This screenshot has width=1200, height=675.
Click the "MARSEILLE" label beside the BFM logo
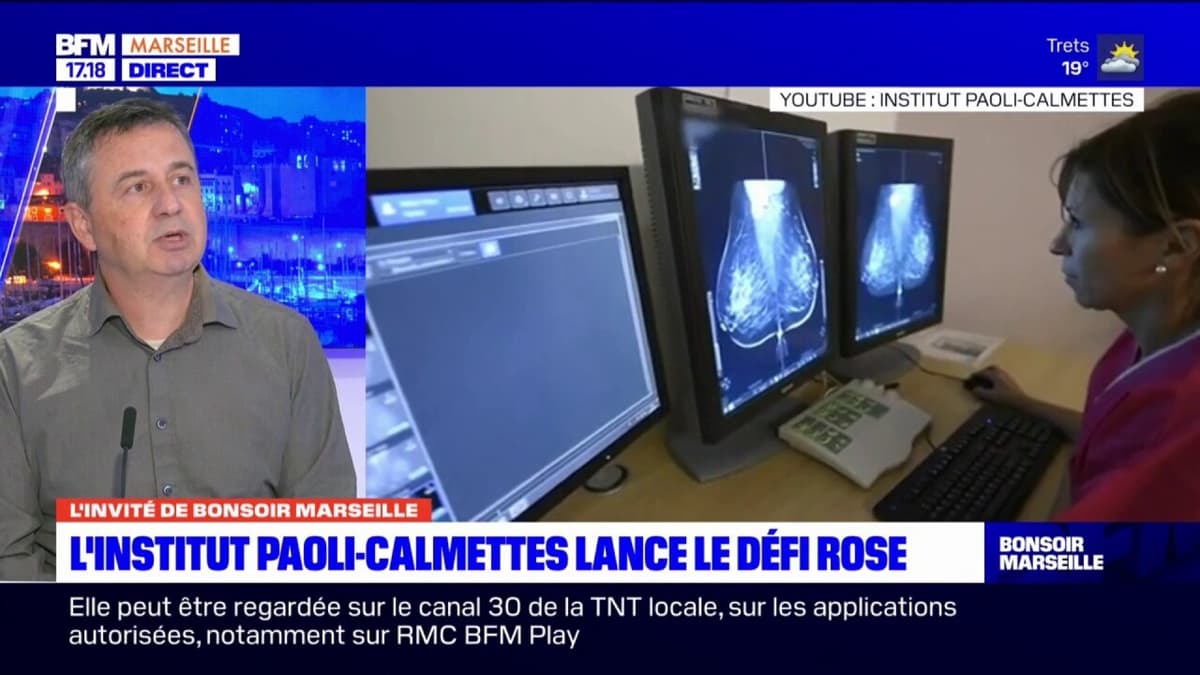180,45
